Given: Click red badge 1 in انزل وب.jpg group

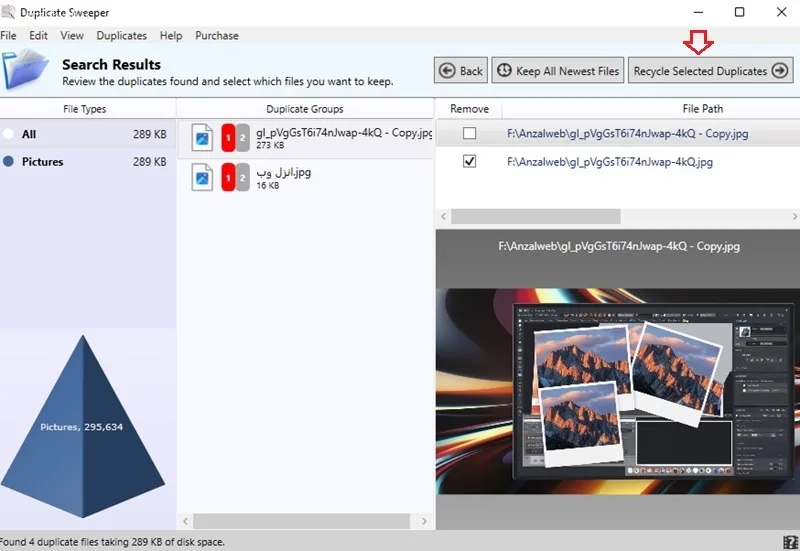Looking at the screenshot, I should click(x=228, y=177).
